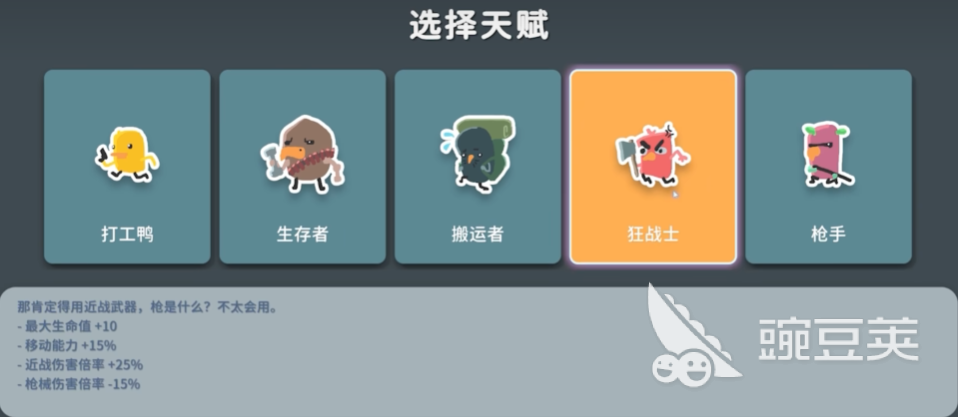Click the dark duck carrying green backpack
The height and width of the screenshot is (417, 958).
point(477,153)
